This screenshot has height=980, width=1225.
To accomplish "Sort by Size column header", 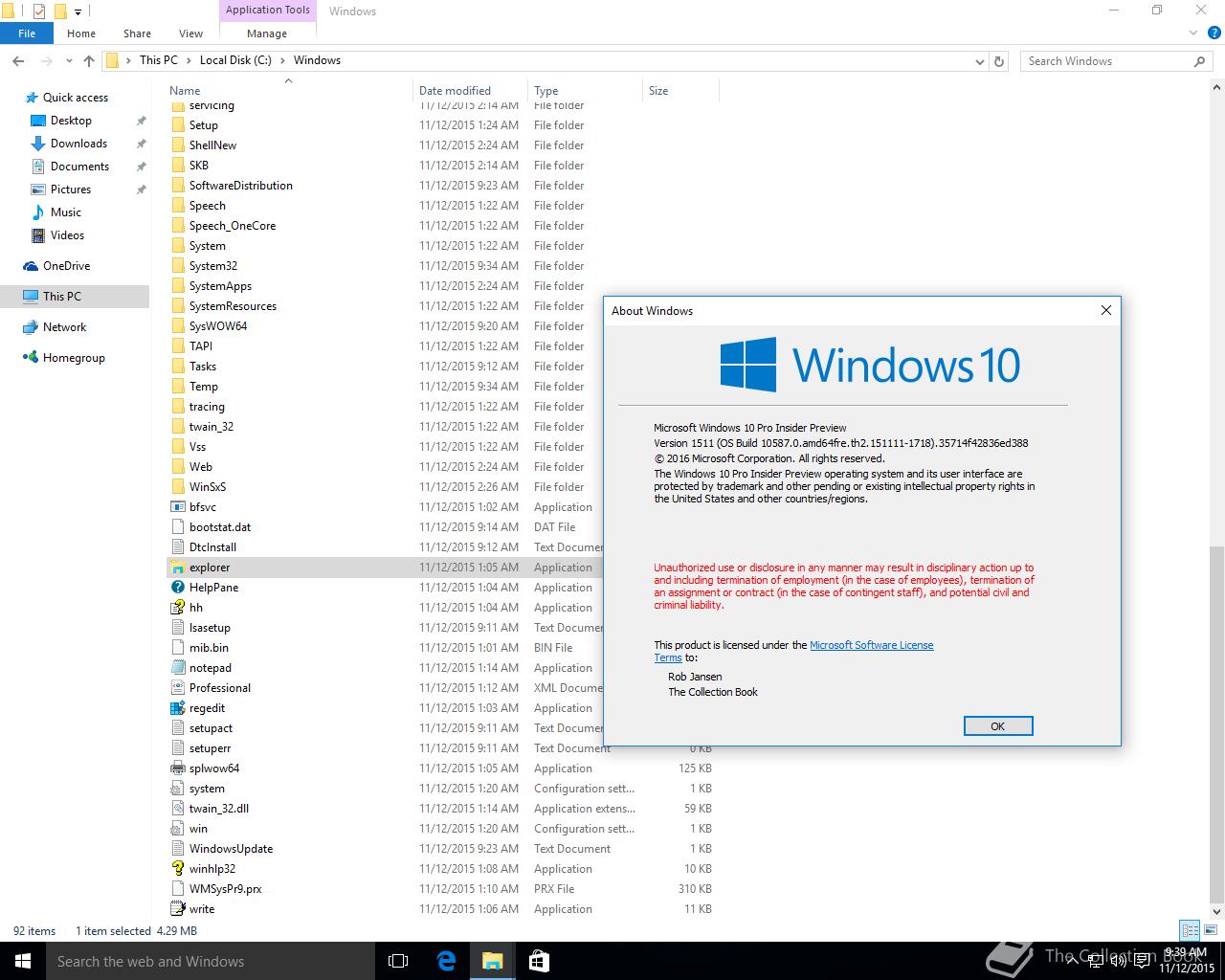I will 680,91.
